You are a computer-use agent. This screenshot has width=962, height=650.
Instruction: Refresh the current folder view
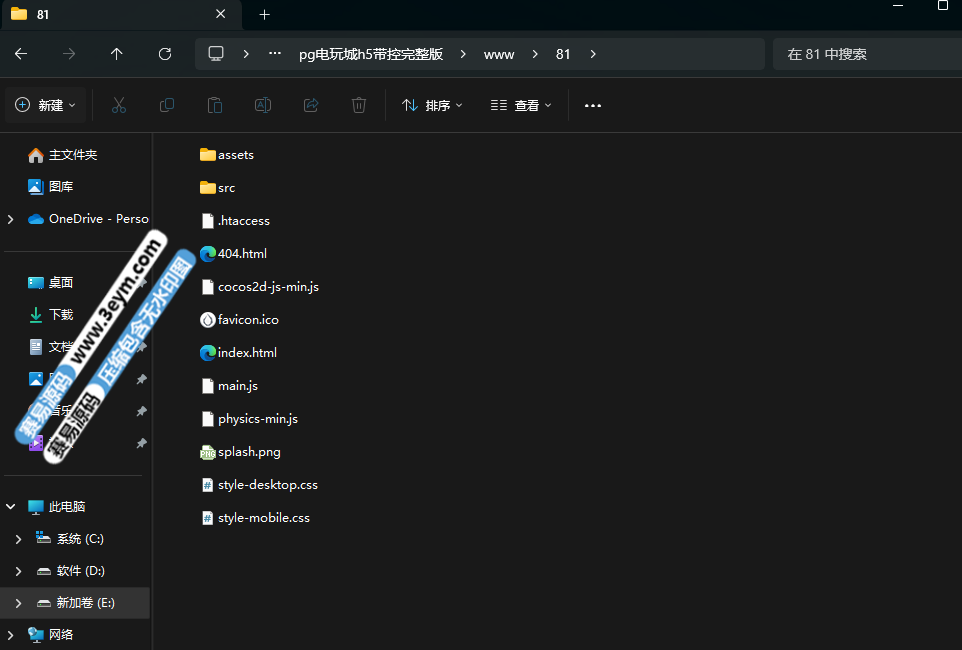click(165, 54)
